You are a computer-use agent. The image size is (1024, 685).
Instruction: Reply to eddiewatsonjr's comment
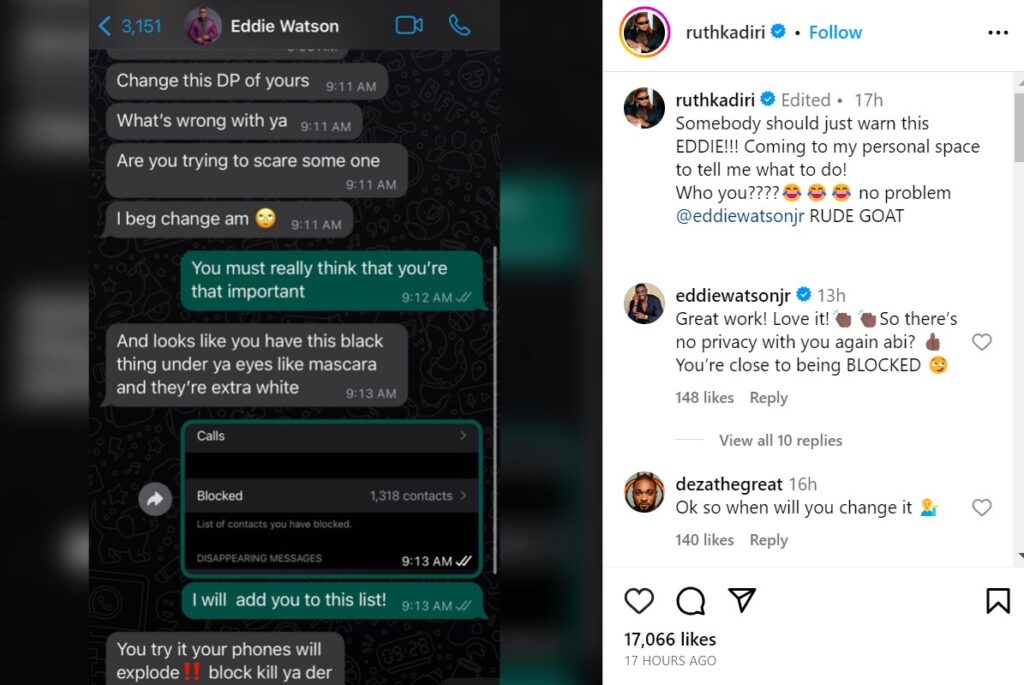(x=768, y=398)
